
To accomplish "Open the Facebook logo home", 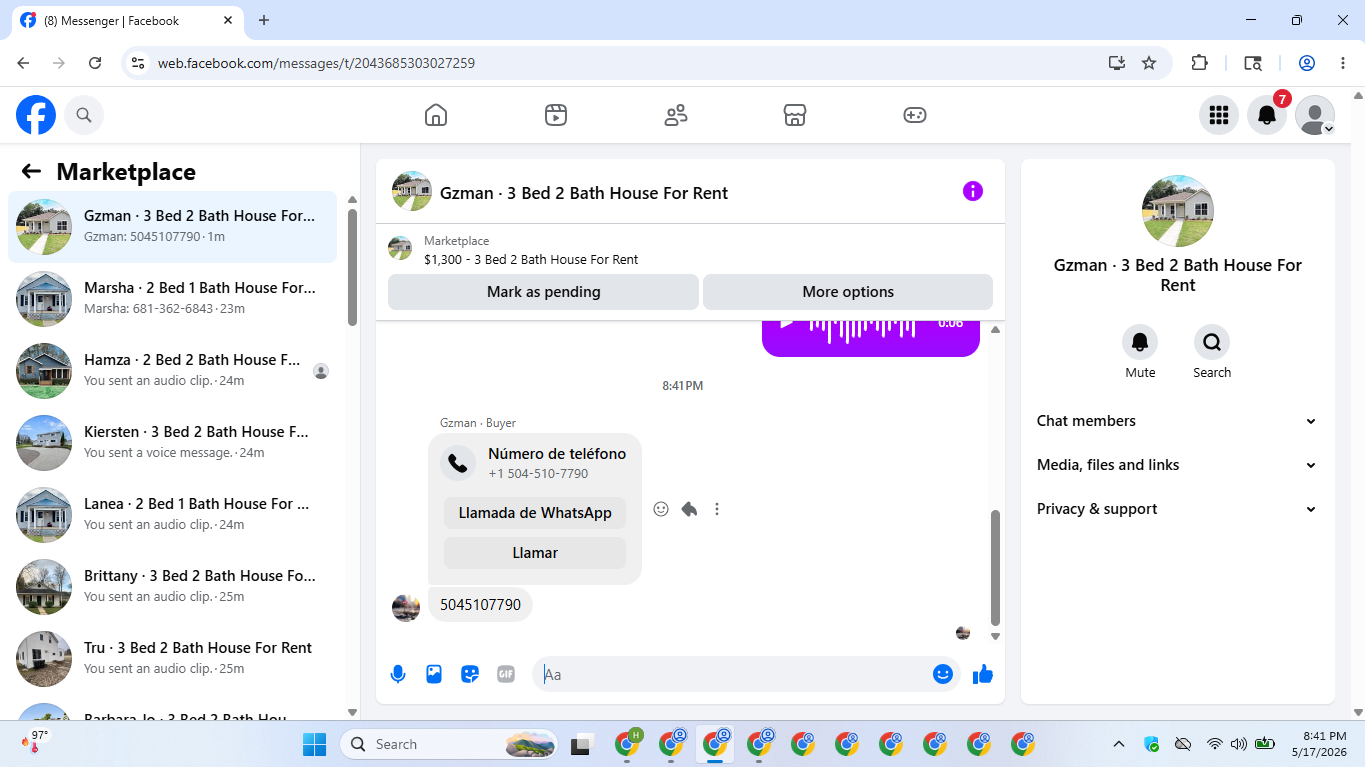I will [x=36, y=115].
